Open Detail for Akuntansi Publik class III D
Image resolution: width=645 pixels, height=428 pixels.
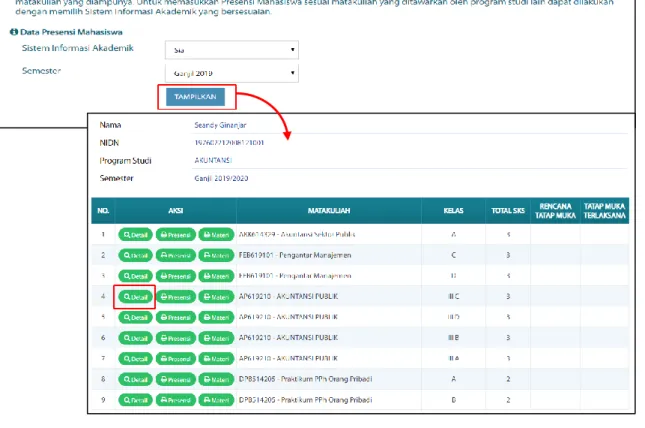click(x=135, y=317)
